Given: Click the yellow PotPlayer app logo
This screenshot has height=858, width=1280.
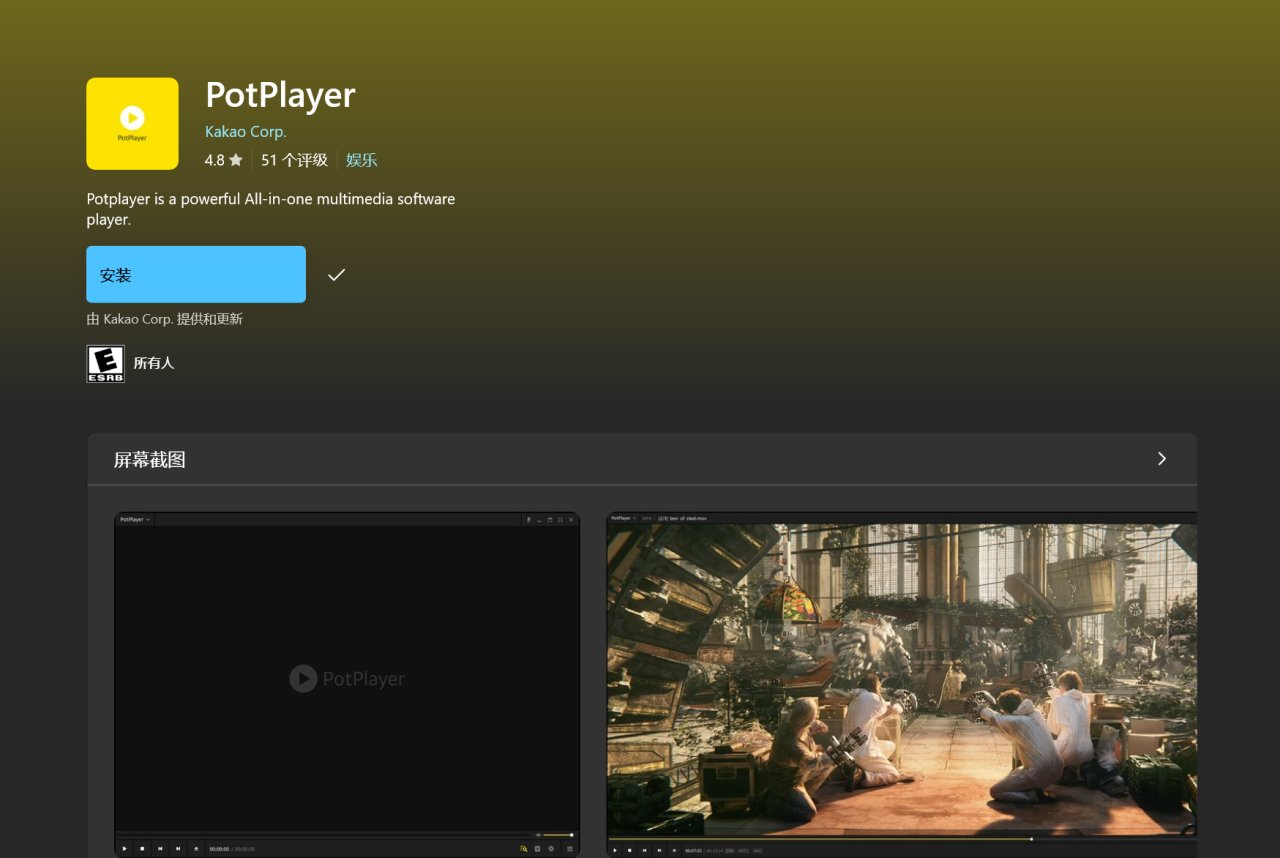Looking at the screenshot, I should point(132,124).
